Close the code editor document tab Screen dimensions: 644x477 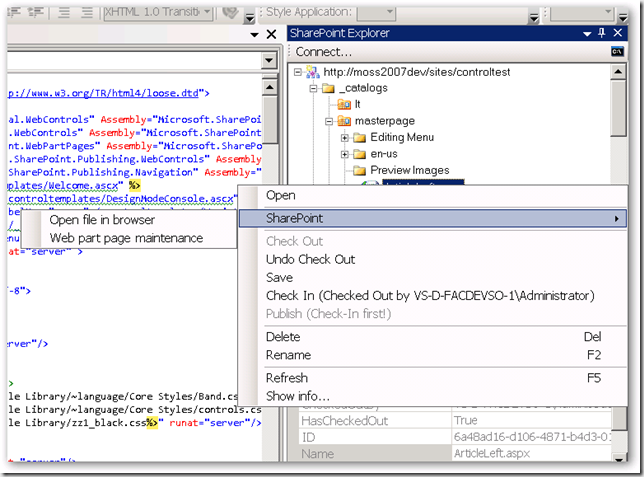[x=271, y=34]
